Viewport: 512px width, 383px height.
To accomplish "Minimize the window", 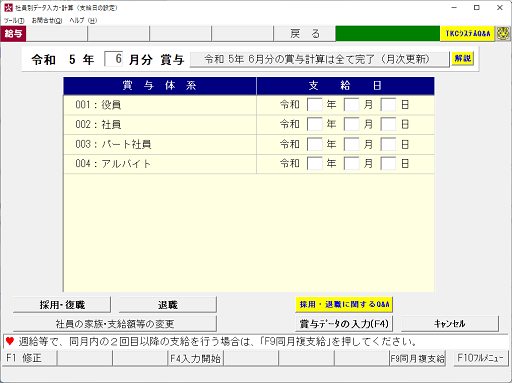I will tap(454, 8).
